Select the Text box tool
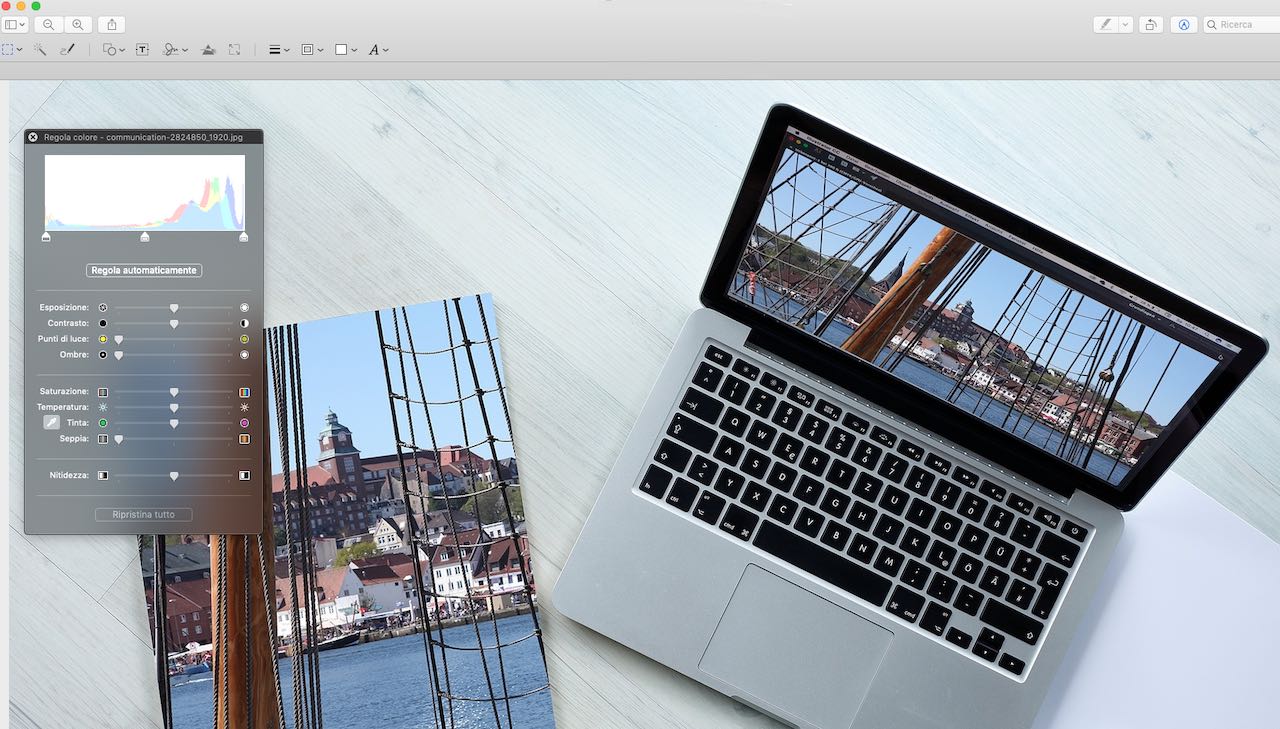Screen dimensions: 1280x729 142,49
